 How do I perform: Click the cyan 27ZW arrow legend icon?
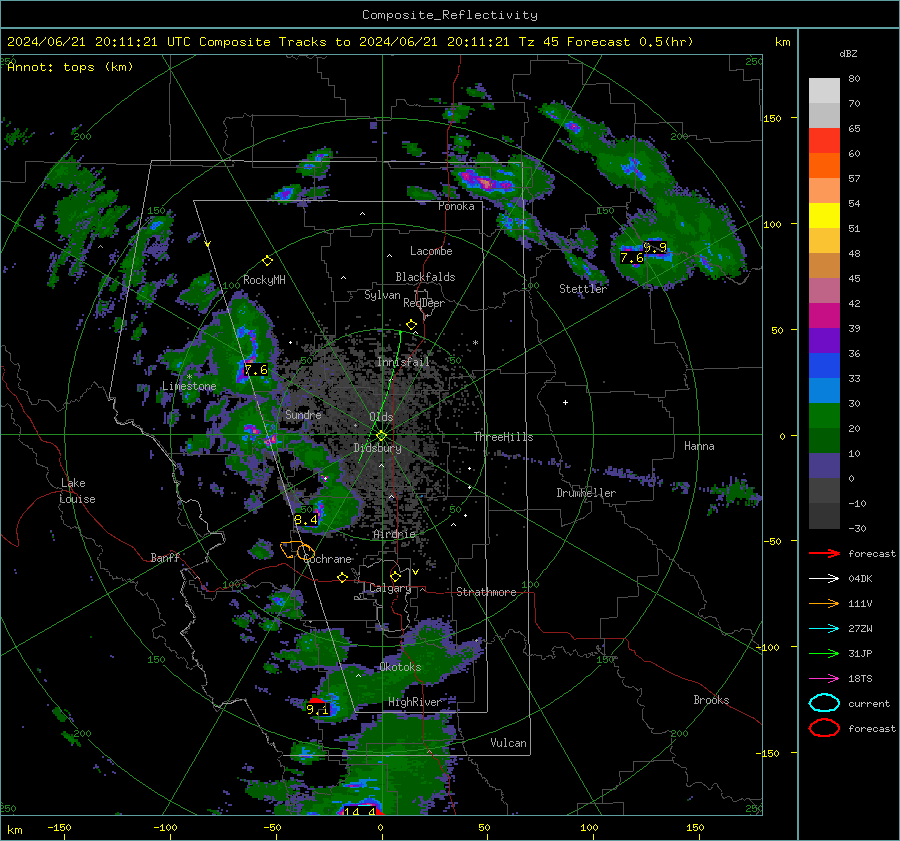coord(824,629)
